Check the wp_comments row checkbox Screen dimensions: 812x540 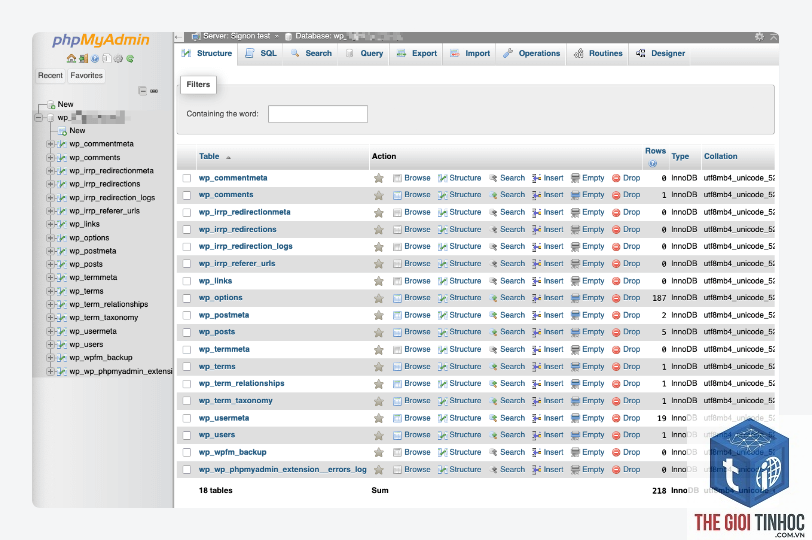(186, 195)
